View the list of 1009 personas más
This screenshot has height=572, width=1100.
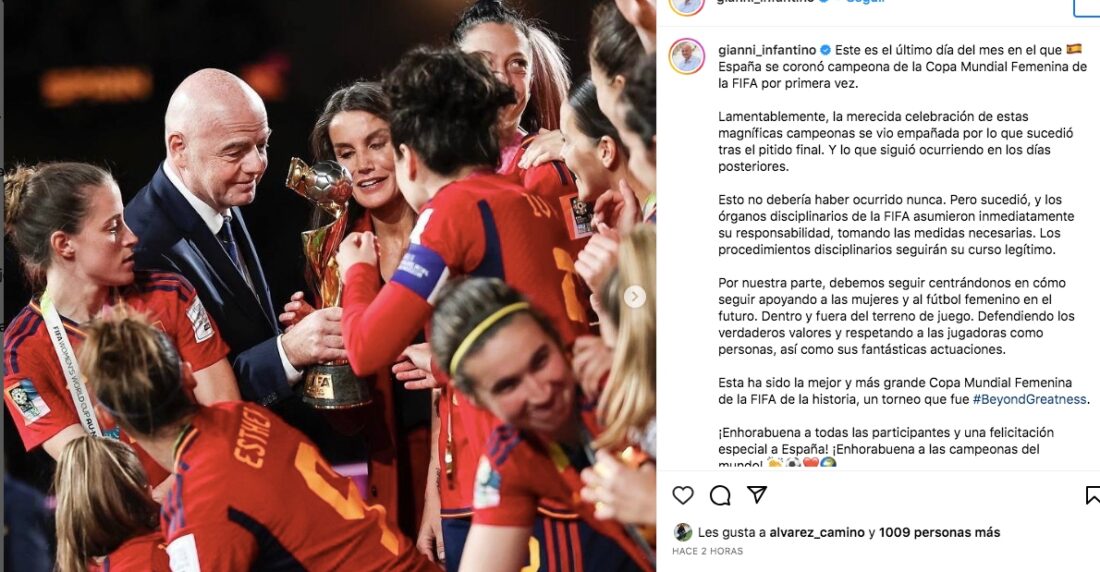pyautogui.click(x=939, y=533)
